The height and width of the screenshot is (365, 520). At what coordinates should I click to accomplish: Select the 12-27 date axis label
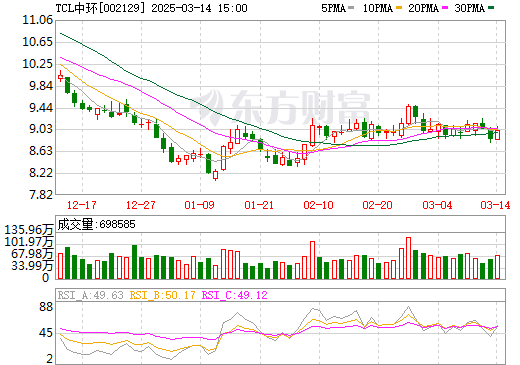pos(141,205)
